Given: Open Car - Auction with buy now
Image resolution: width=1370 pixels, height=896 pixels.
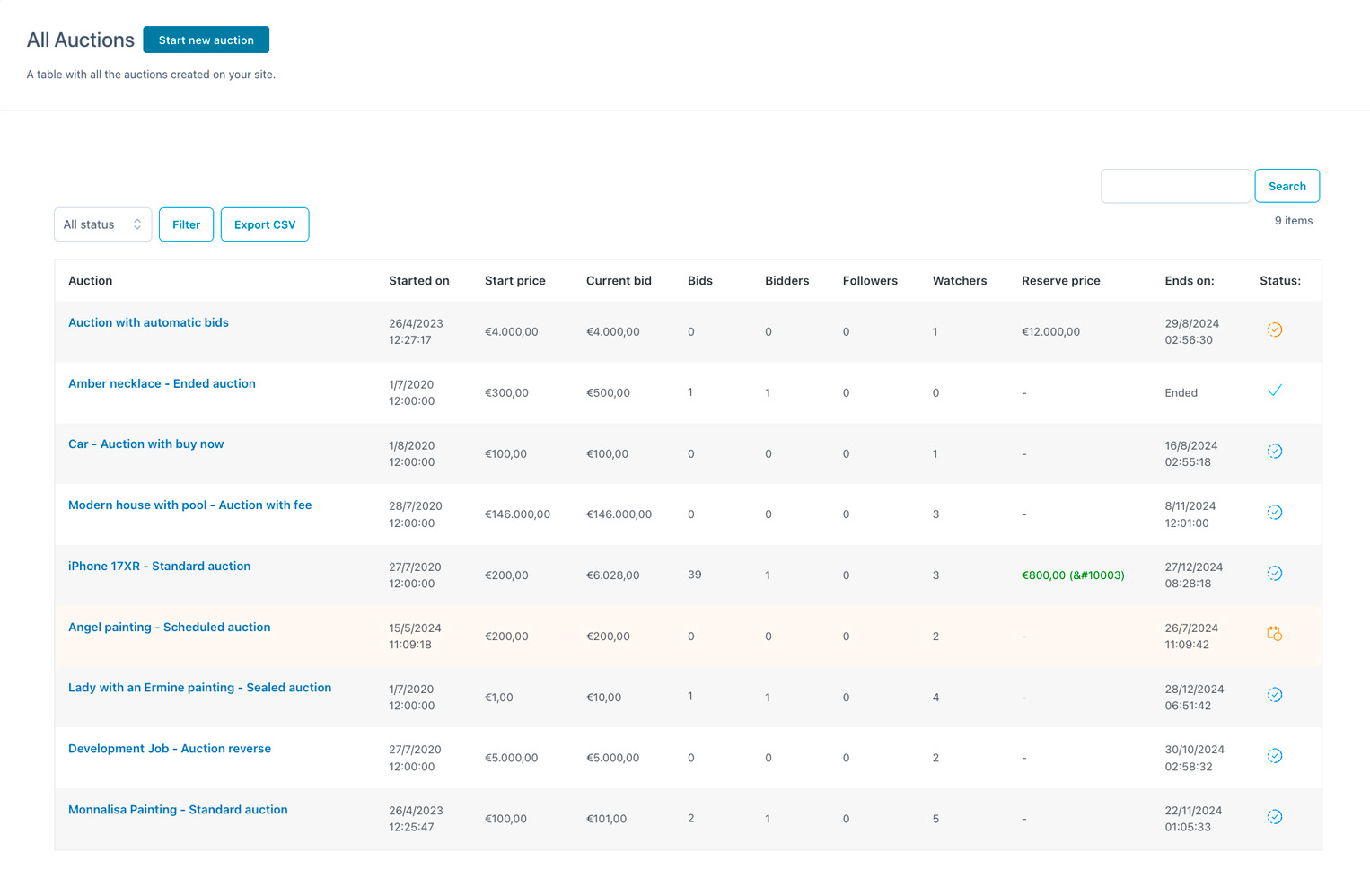Looking at the screenshot, I should pyautogui.click(x=145, y=444).
